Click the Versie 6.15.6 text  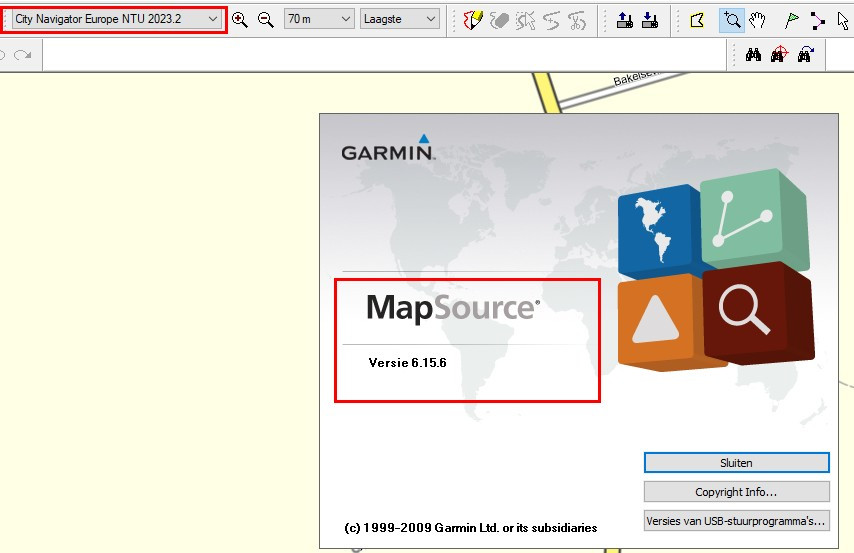(407, 363)
